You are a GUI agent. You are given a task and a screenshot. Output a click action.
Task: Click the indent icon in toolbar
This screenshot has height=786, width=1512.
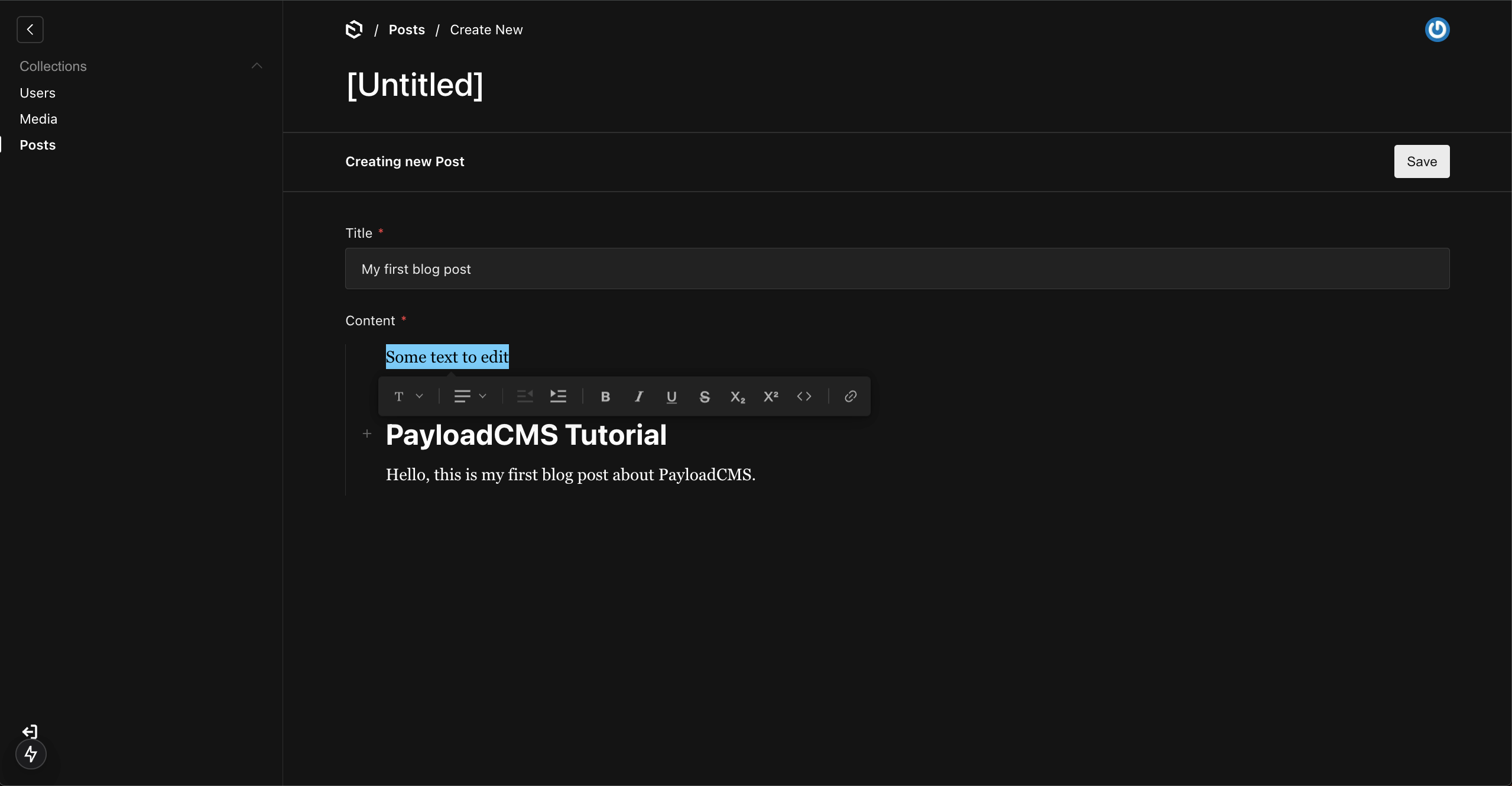558,396
